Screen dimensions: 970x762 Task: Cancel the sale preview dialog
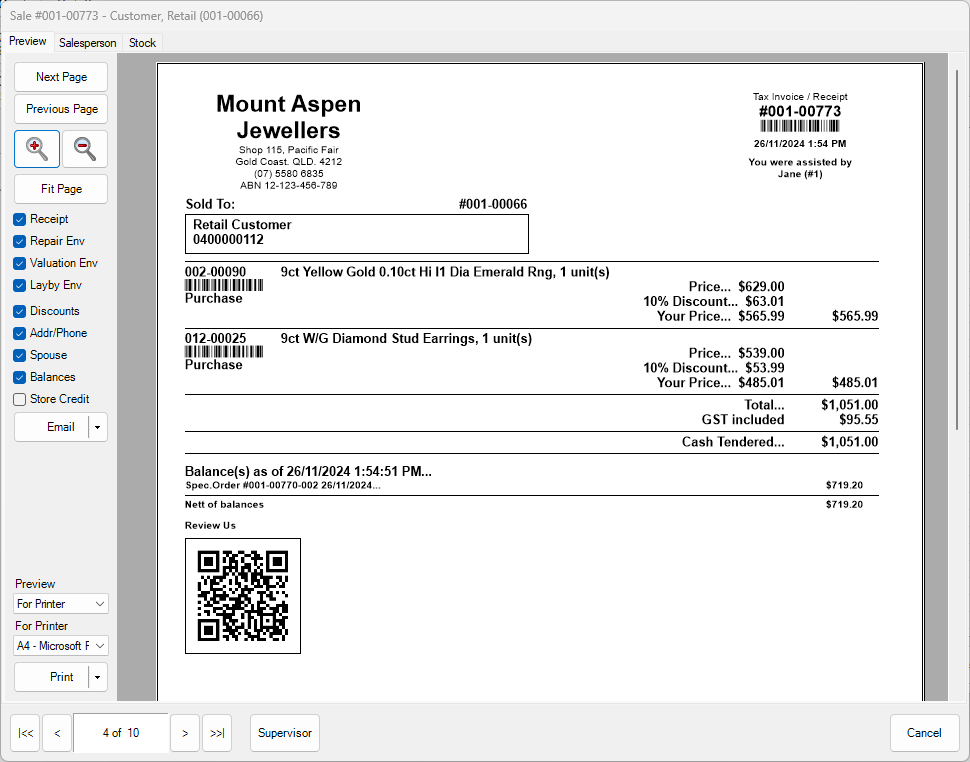[924, 732]
